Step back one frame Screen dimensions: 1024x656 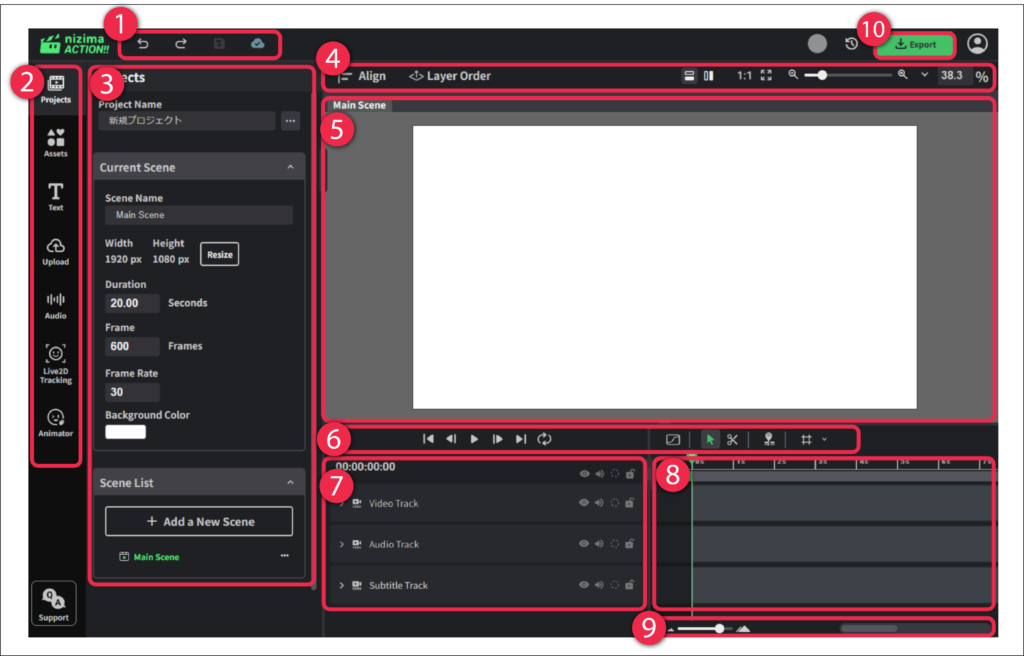[451, 439]
